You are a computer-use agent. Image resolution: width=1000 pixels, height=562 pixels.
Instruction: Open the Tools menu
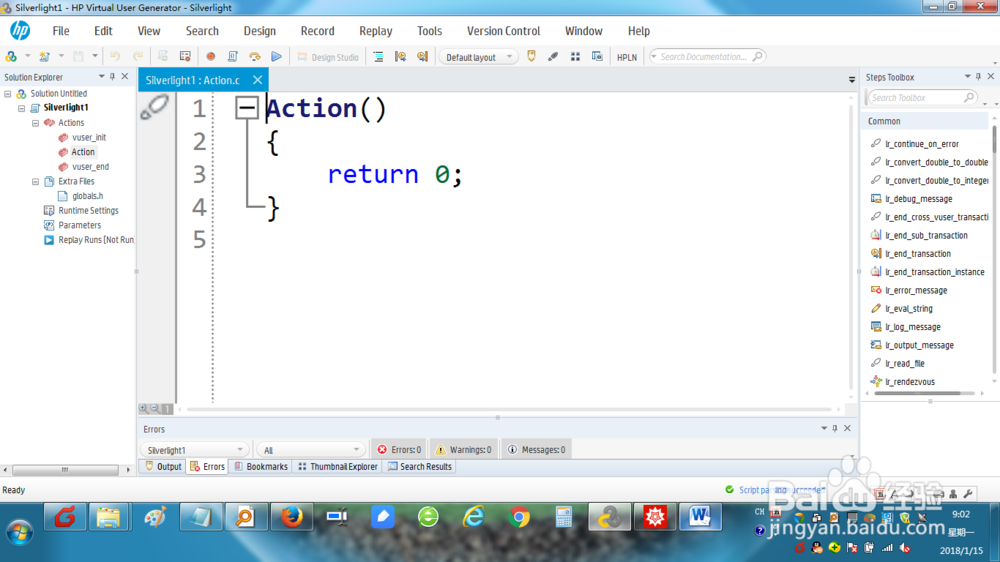(429, 31)
